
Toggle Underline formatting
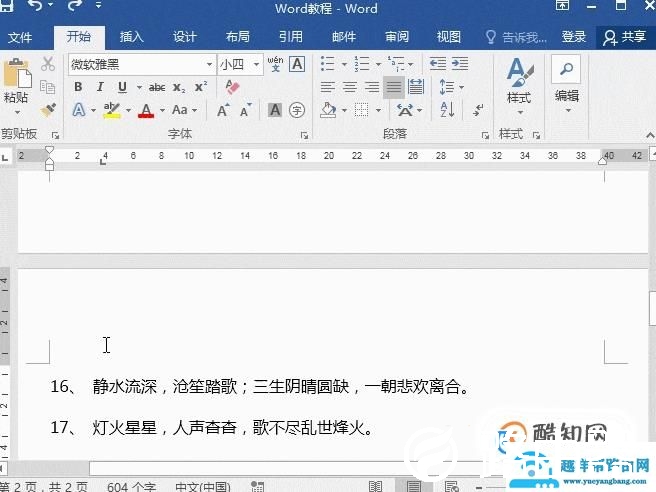click(x=122, y=87)
